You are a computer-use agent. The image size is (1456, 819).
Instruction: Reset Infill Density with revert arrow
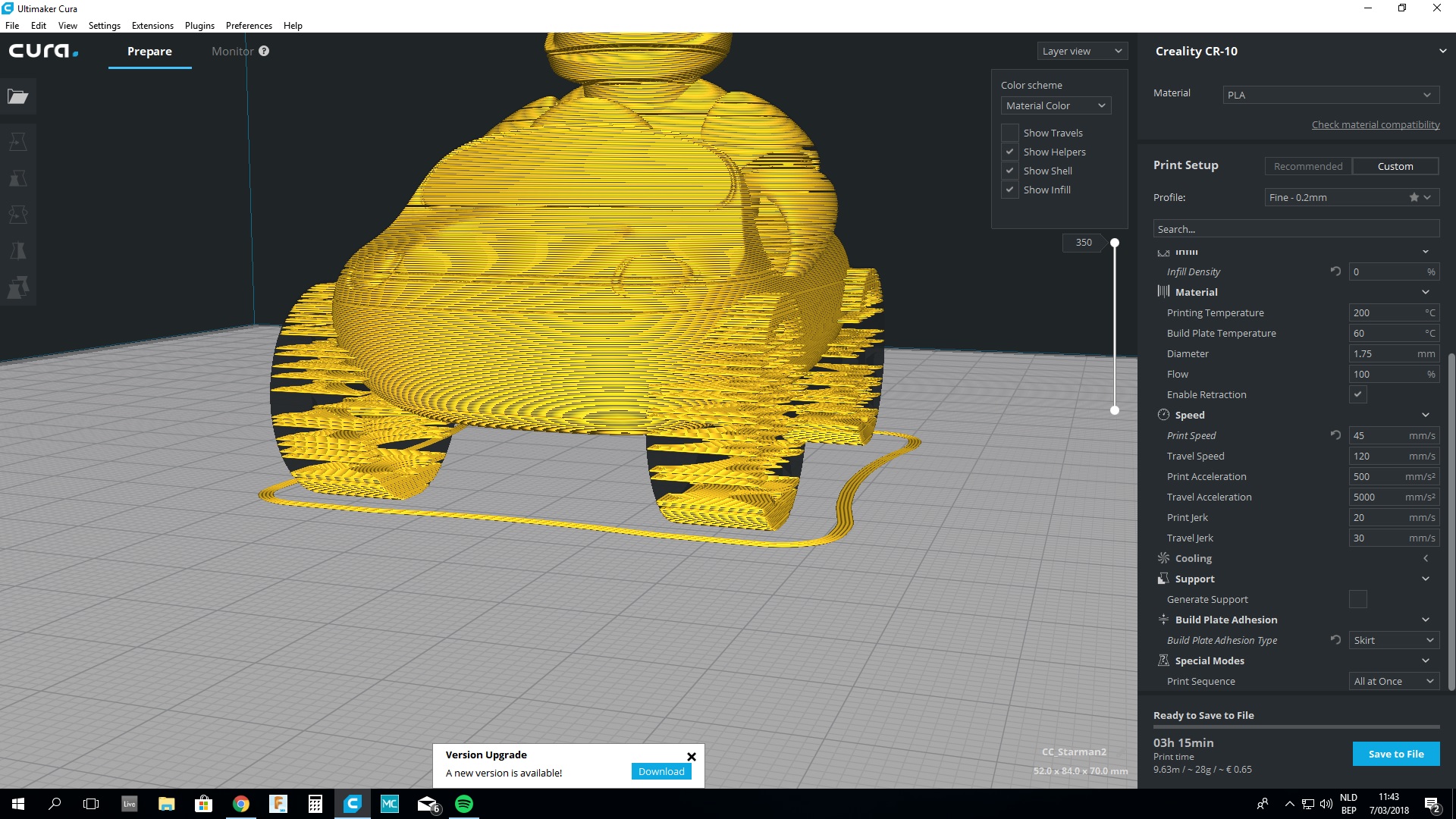pyautogui.click(x=1335, y=271)
